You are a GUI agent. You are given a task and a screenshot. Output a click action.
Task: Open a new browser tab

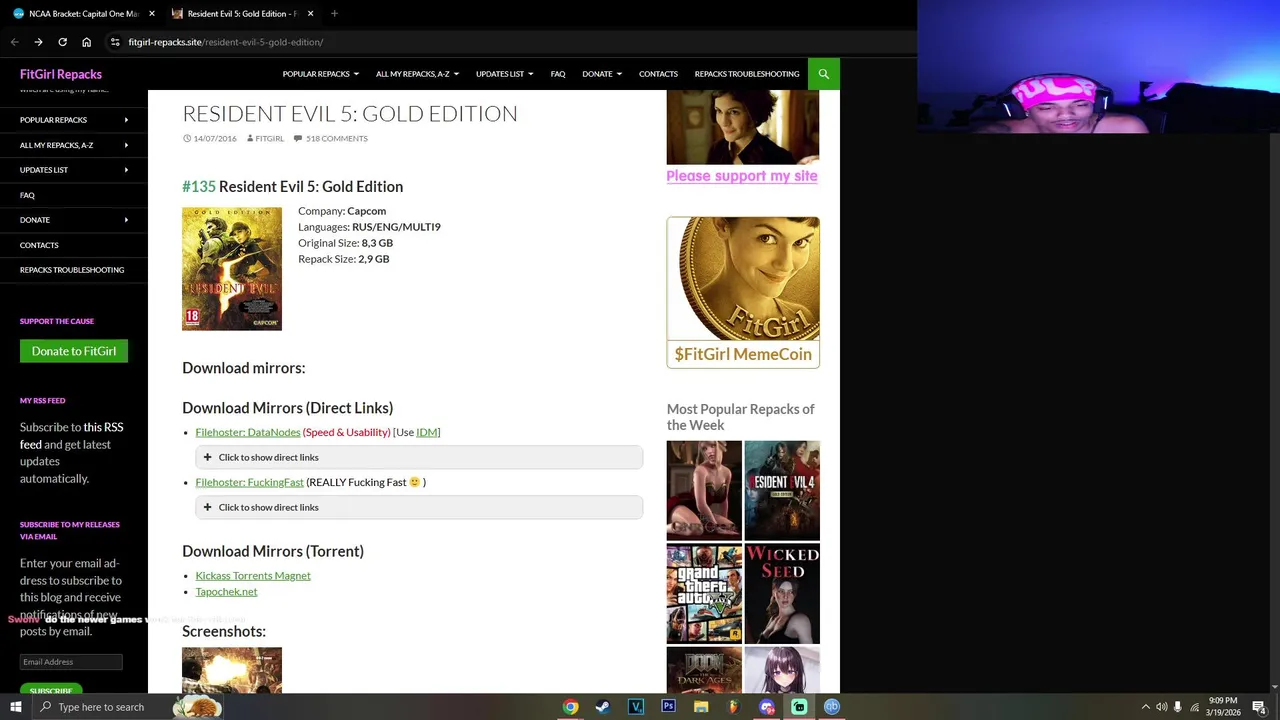click(334, 14)
